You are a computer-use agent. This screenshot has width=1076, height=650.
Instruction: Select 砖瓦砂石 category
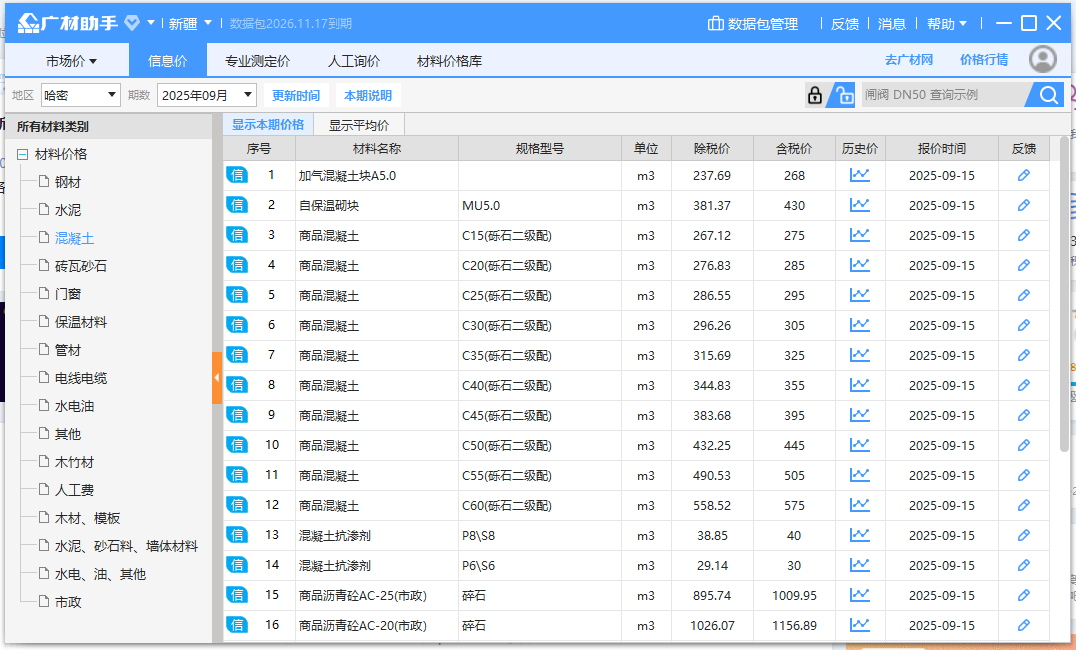coord(81,266)
